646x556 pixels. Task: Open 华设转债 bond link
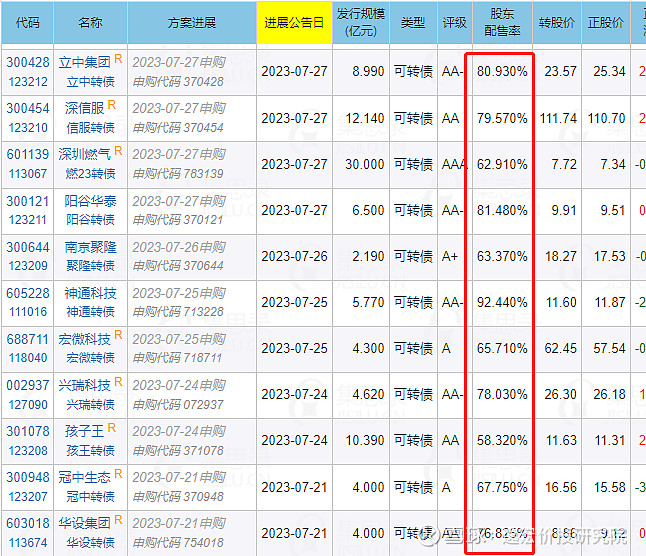90,542
